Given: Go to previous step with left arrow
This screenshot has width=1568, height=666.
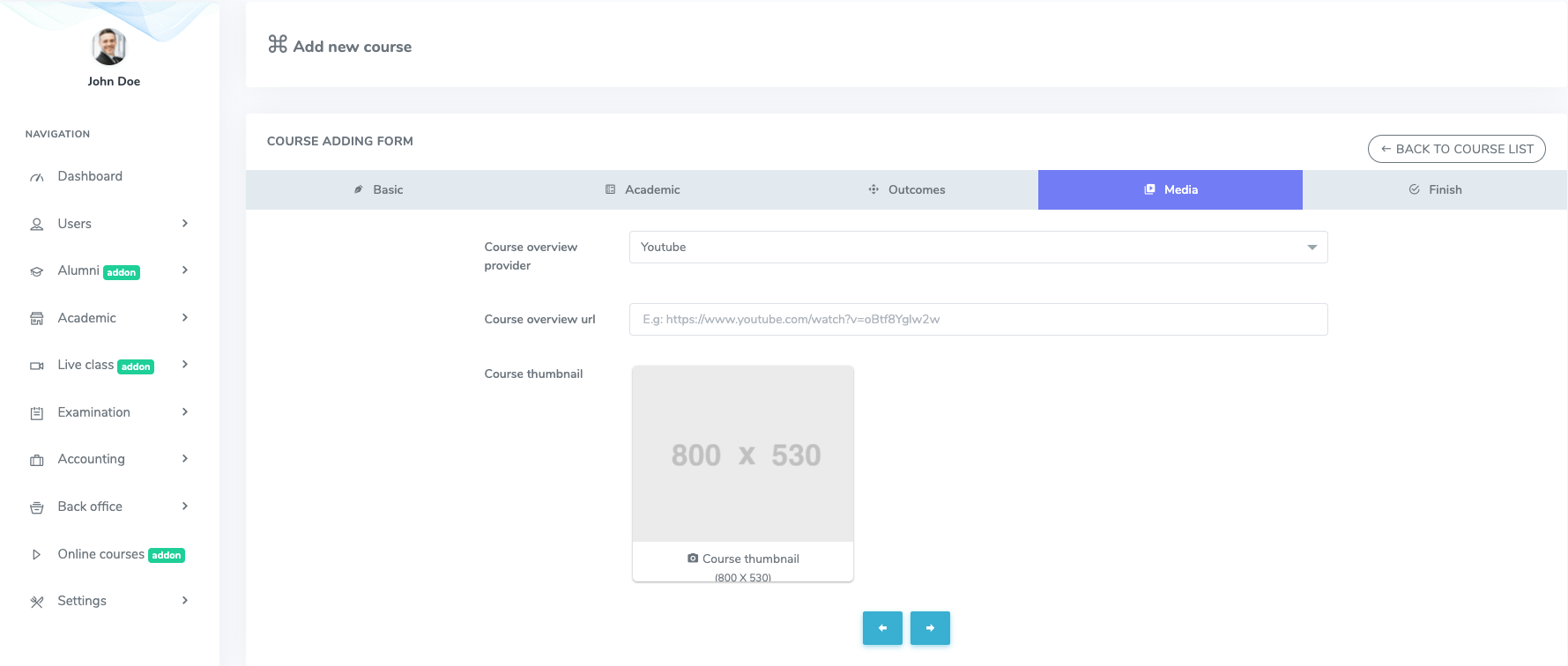Looking at the screenshot, I should [x=882, y=628].
